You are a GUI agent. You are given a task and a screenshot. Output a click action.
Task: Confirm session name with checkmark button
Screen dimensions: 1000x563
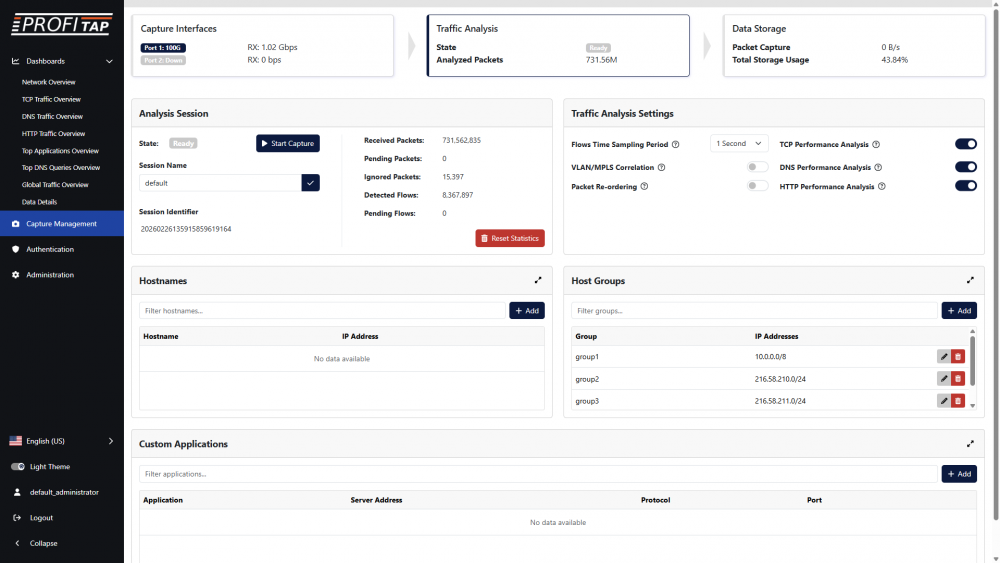click(x=310, y=183)
